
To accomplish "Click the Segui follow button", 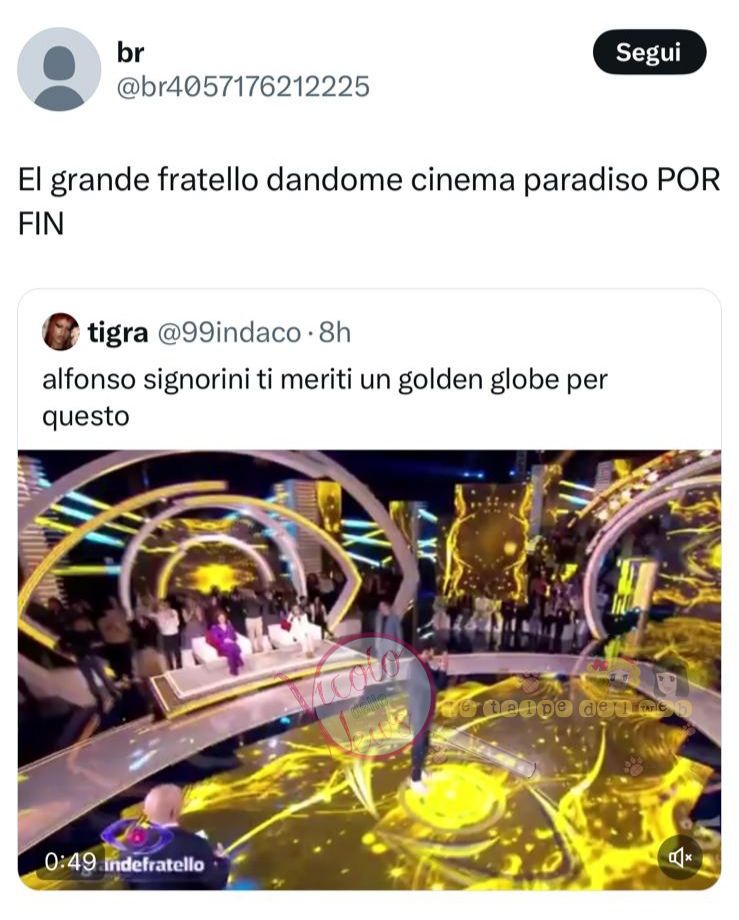I will pyautogui.click(x=649, y=52).
